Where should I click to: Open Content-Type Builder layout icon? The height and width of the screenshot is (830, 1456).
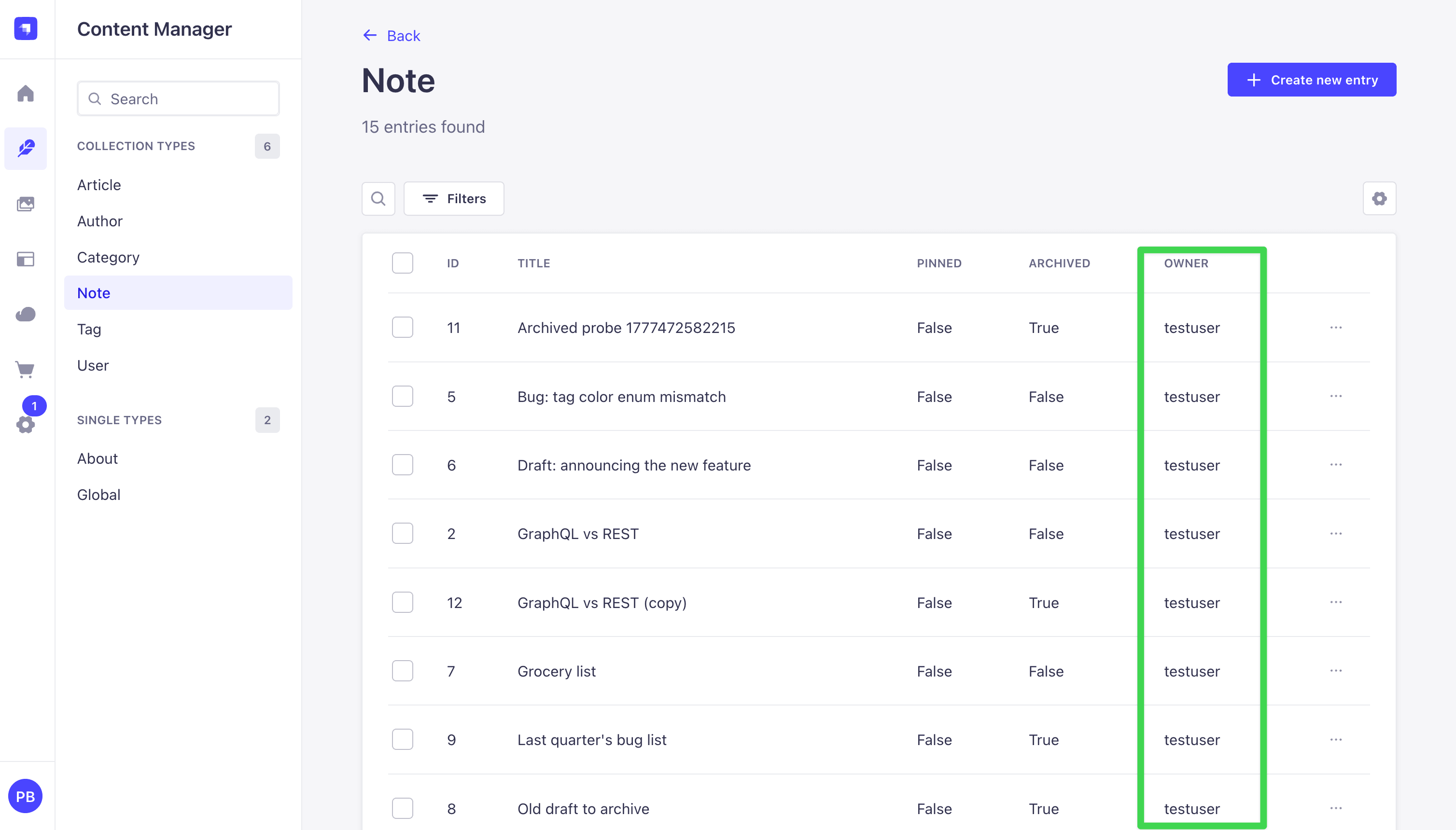click(26, 260)
